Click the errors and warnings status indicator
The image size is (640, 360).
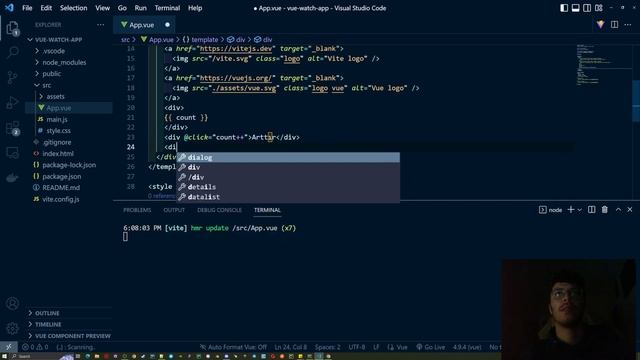point(35,347)
